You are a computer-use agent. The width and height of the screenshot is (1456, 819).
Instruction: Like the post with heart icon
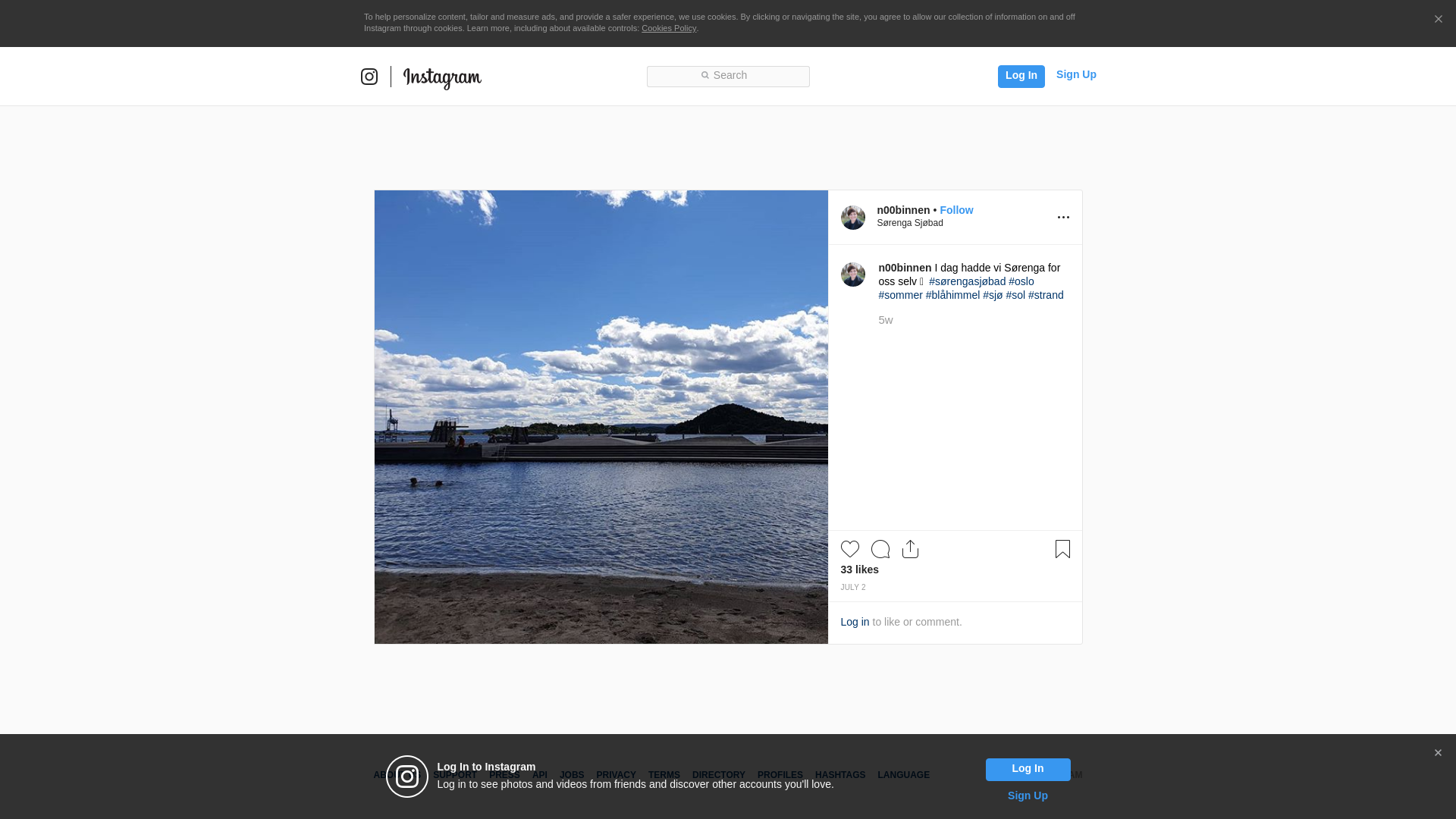click(x=849, y=549)
